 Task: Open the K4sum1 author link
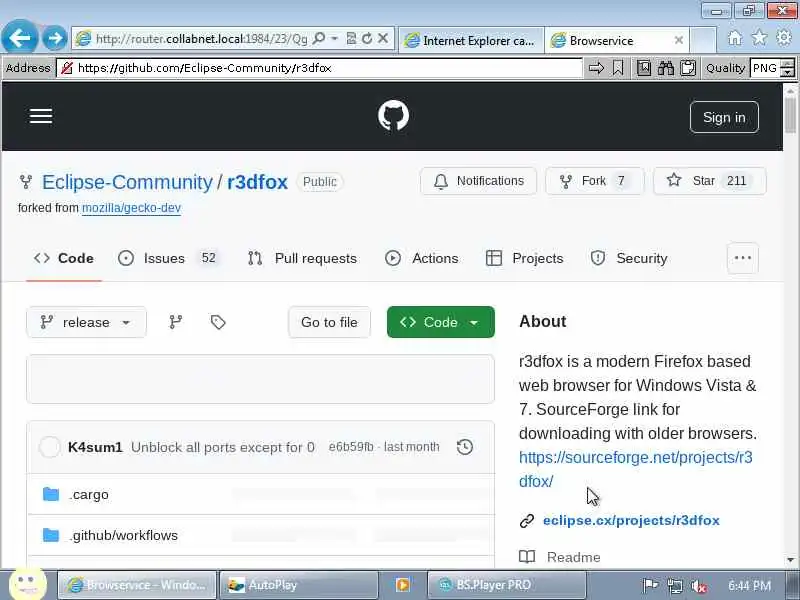point(95,447)
